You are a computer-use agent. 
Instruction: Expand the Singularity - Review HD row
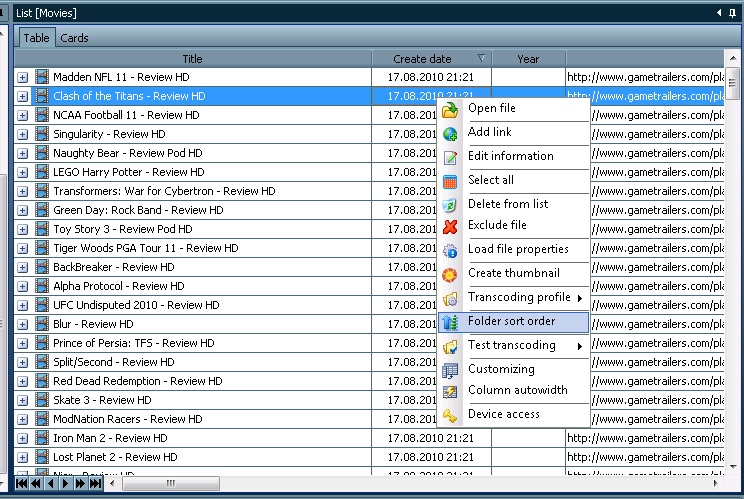(23, 134)
